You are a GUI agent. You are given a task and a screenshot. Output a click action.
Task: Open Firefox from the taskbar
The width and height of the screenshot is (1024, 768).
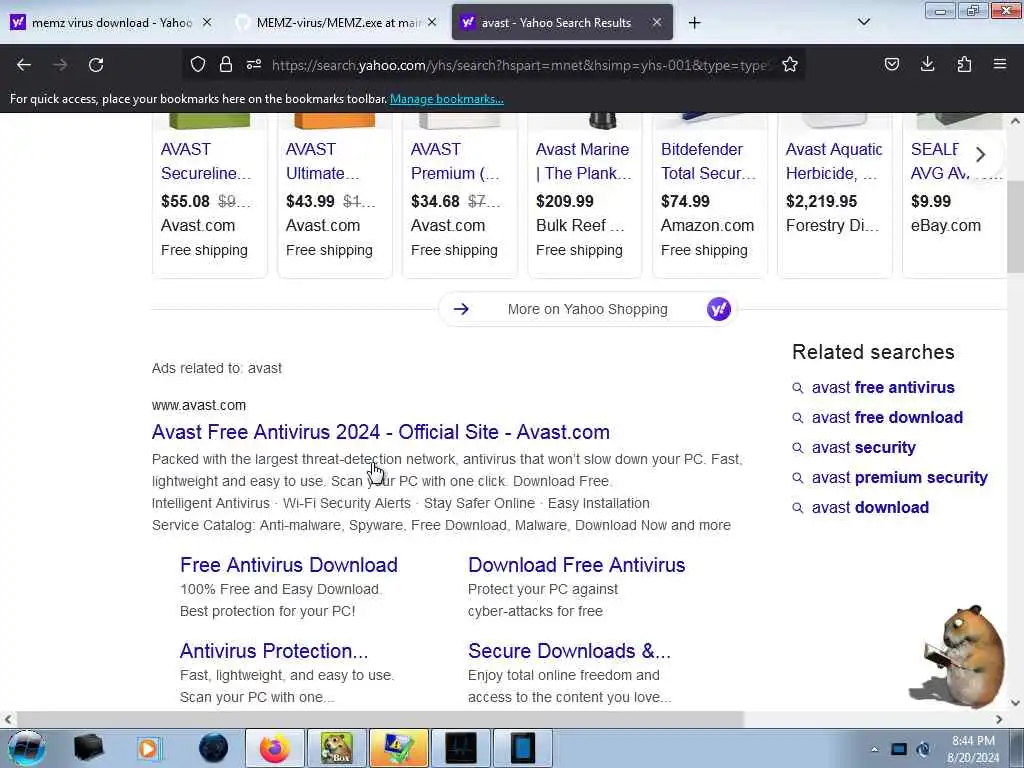(274, 748)
